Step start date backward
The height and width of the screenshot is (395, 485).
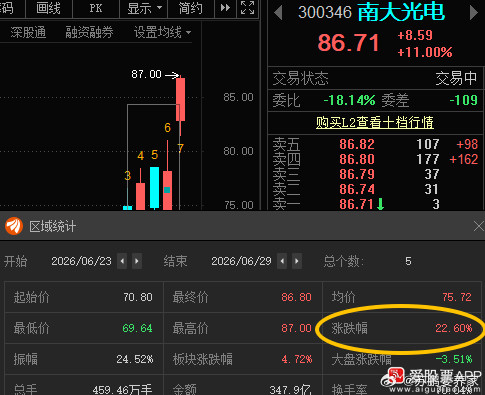pyautogui.click(x=122, y=261)
